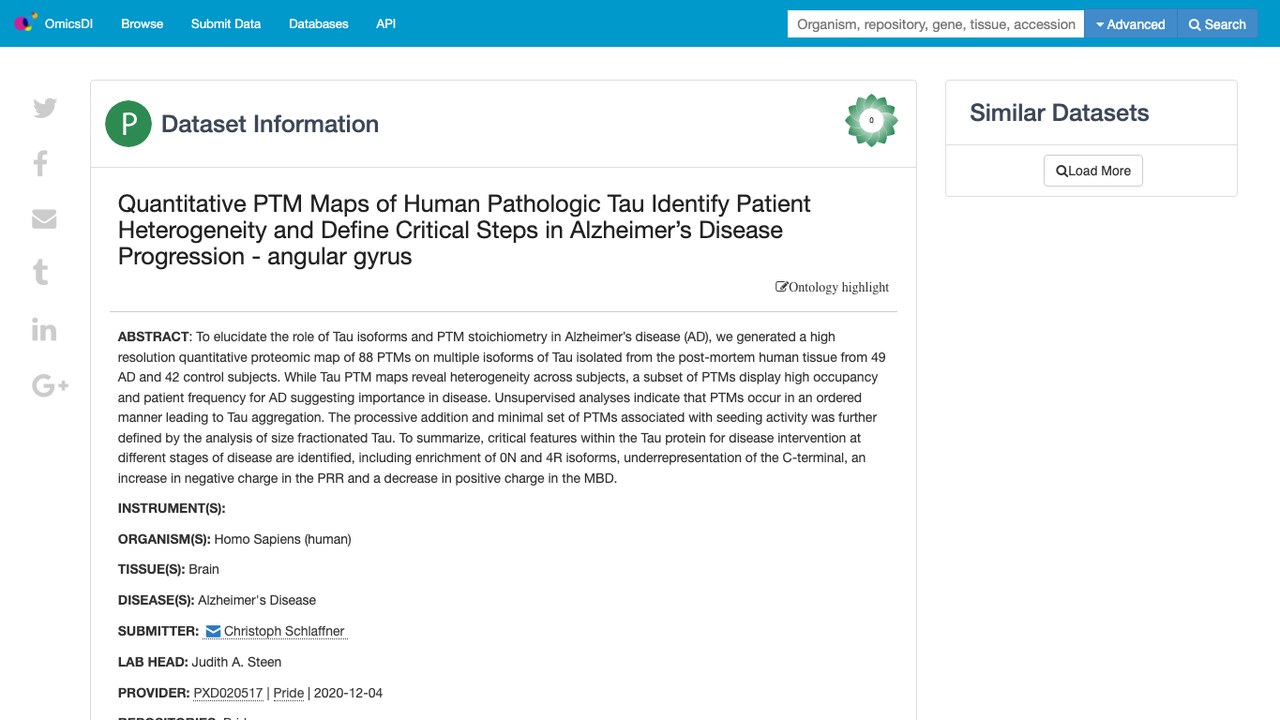Click the OmicsDI logo icon
This screenshot has width=1280, height=720.
pos(25,23)
